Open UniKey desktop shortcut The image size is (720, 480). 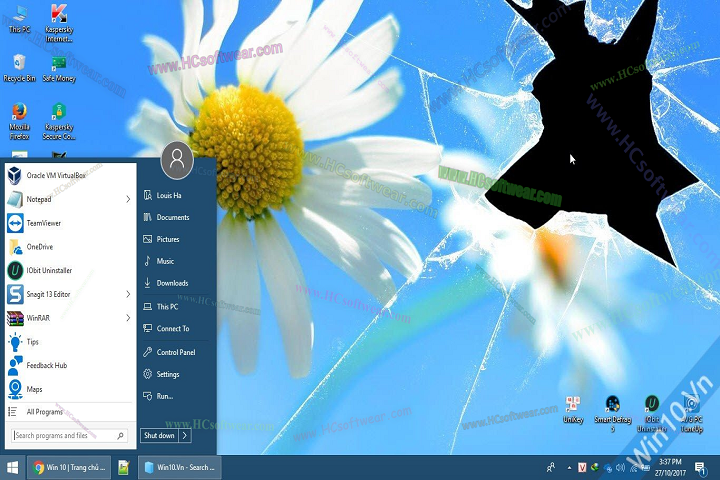tap(573, 410)
